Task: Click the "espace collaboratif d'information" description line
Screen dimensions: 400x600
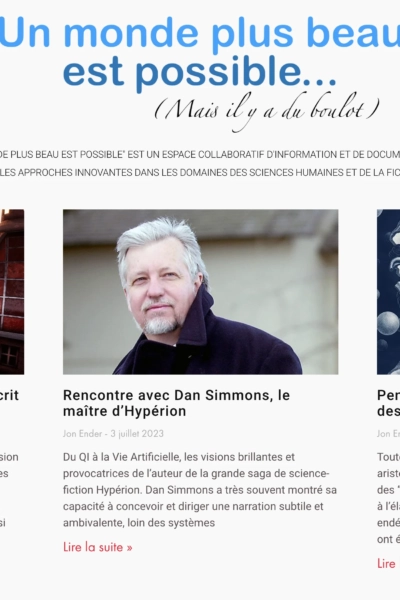Action: (x=200, y=155)
